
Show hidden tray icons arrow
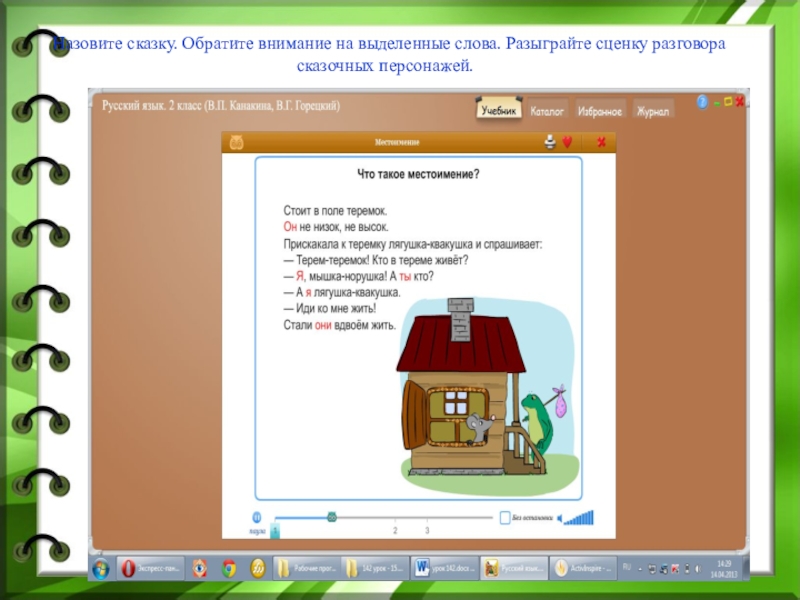[640, 568]
